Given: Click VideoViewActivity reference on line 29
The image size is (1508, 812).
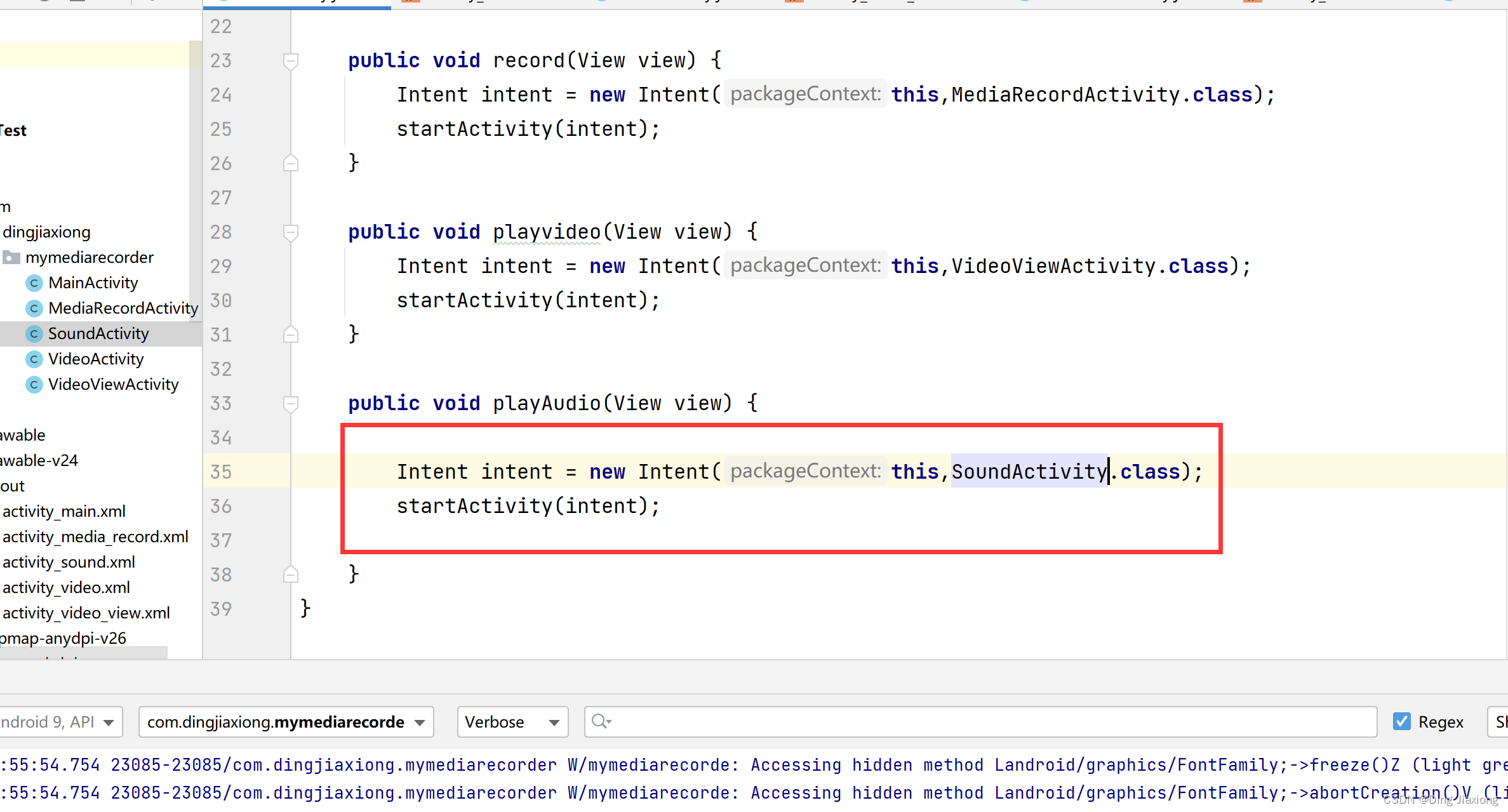Looking at the screenshot, I should (x=1053, y=266).
